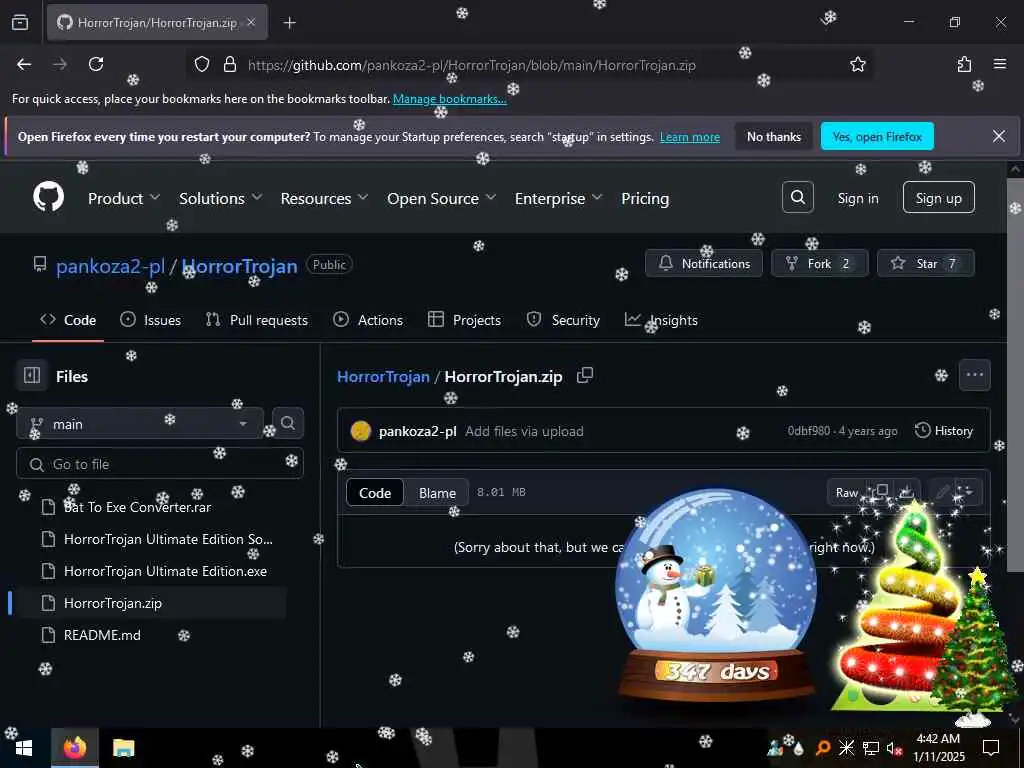Reload the page with the refresh icon
1024x768 pixels.
click(96, 64)
